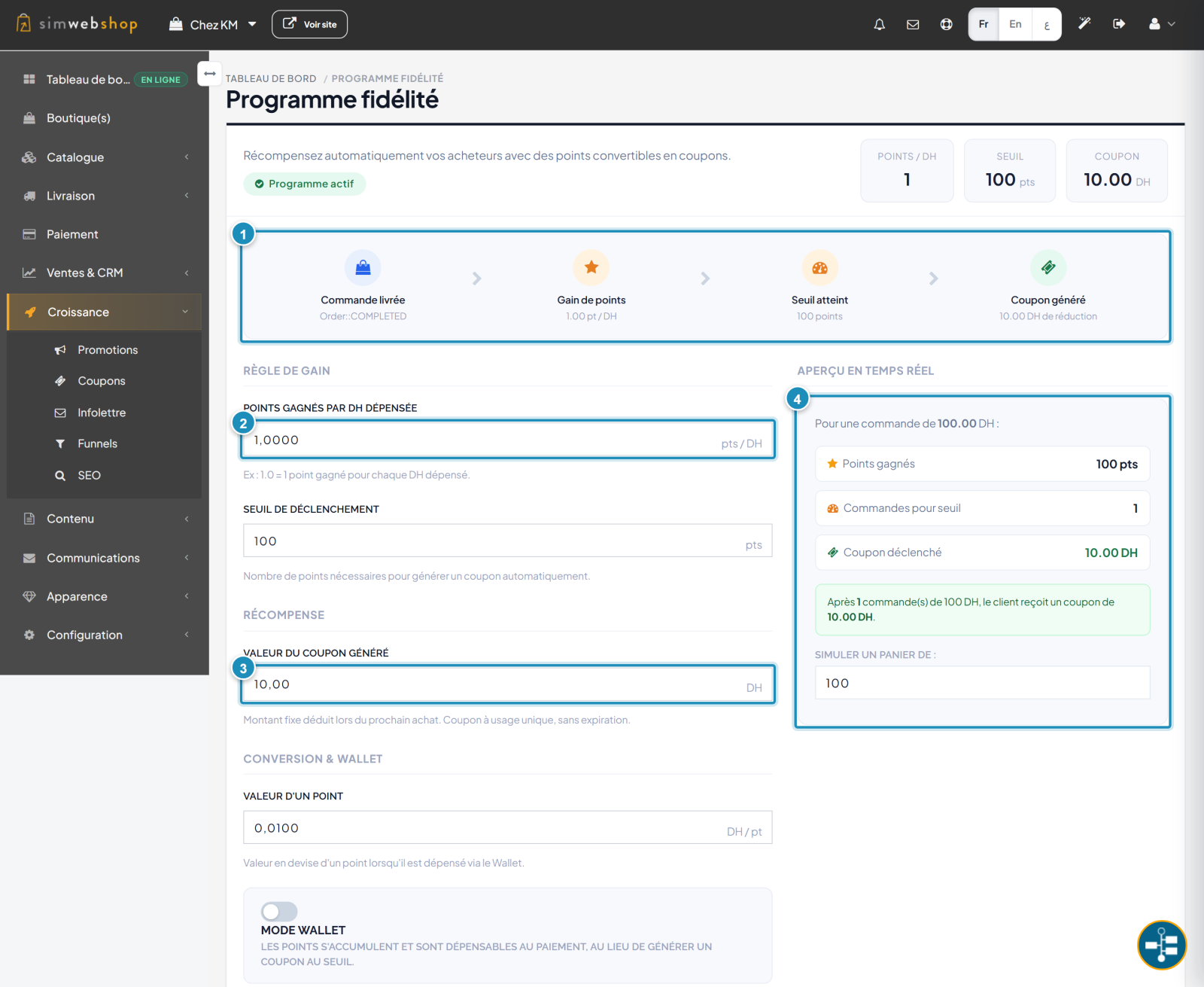Focus the Seuil de déclenchement field

(x=507, y=541)
